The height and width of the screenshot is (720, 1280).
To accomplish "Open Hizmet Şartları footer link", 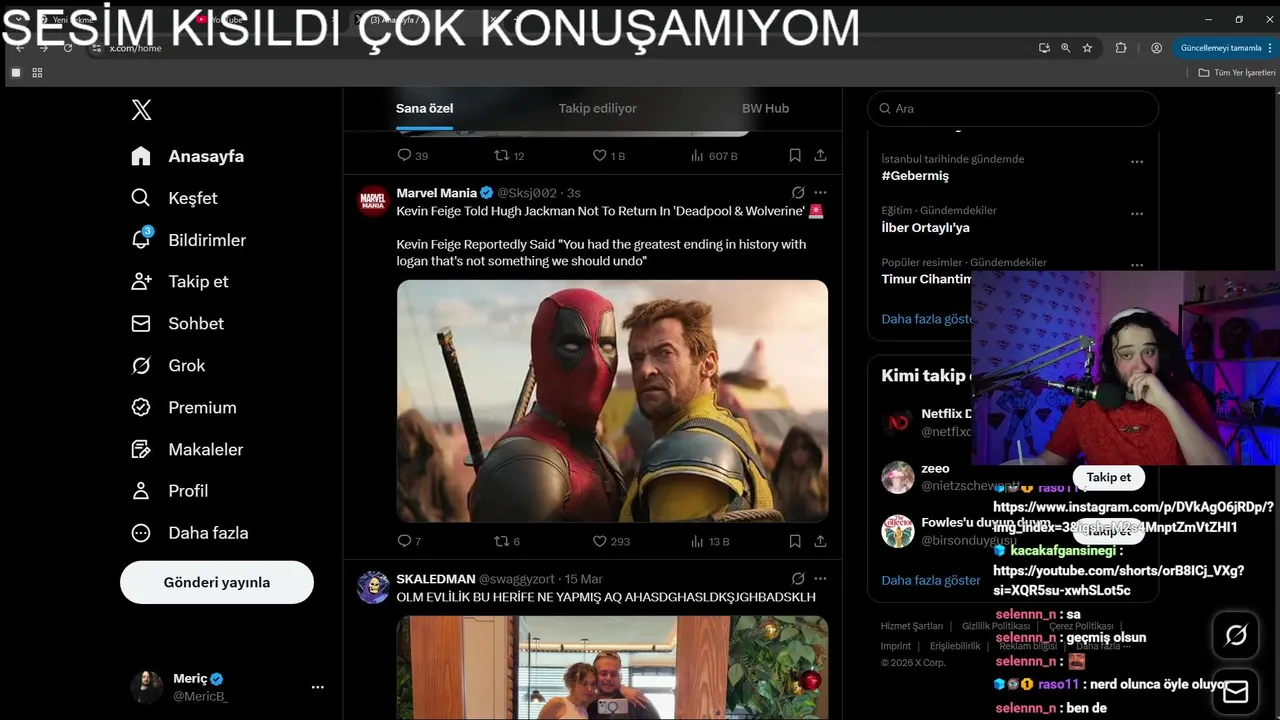I will click(x=912, y=626).
